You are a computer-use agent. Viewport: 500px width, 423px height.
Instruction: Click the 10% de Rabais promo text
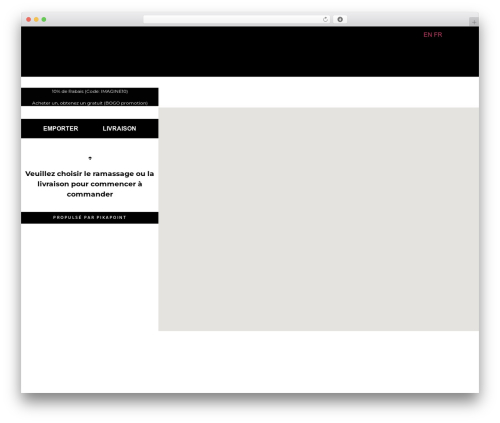click(x=90, y=91)
